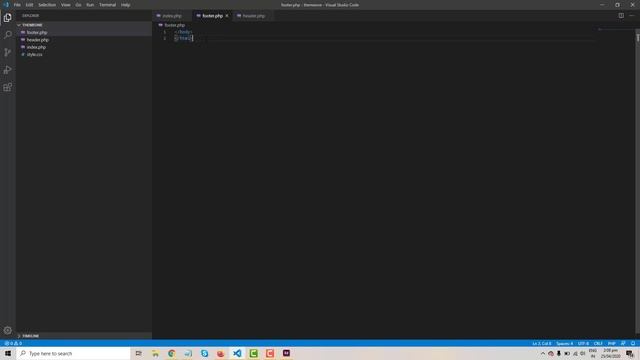
Task: Open the purple Adobe taskbar icon
Action: click(286, 353)
